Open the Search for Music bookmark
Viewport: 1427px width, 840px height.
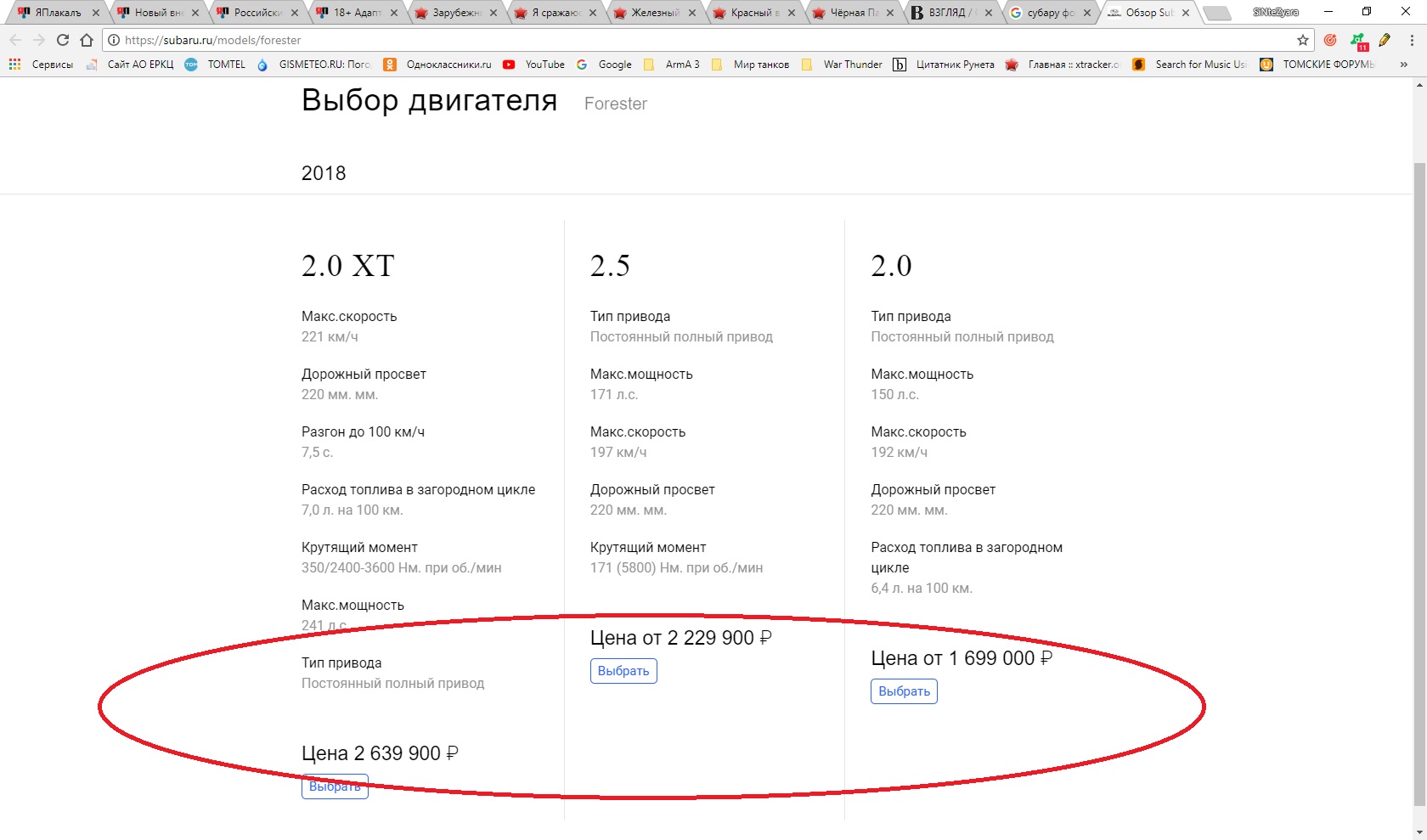(x=1190, y=65)
